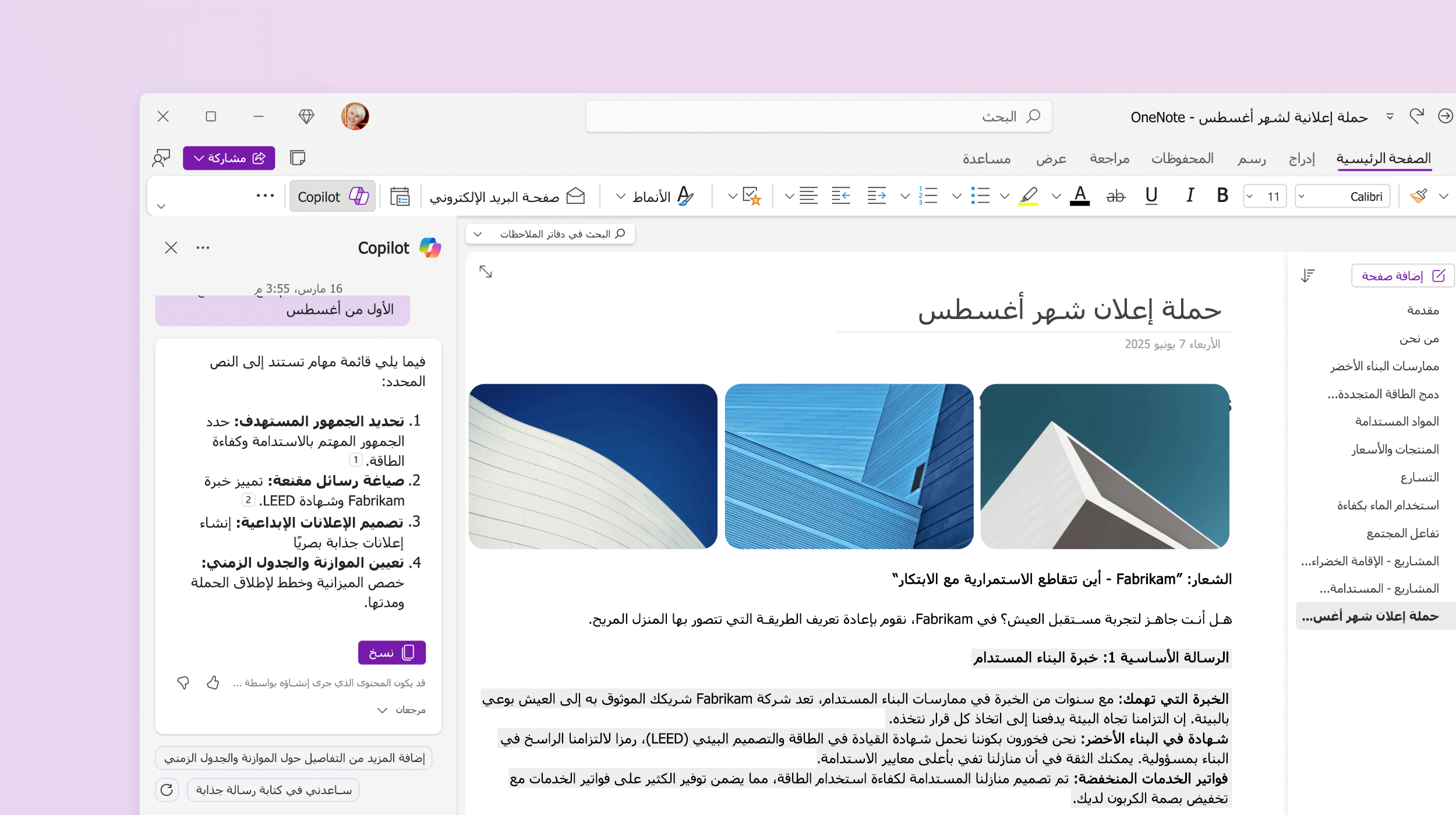Viewport: 1456px width, 815px height.
Task: Expand the format painter options arrow
Action: point(1444,196)
